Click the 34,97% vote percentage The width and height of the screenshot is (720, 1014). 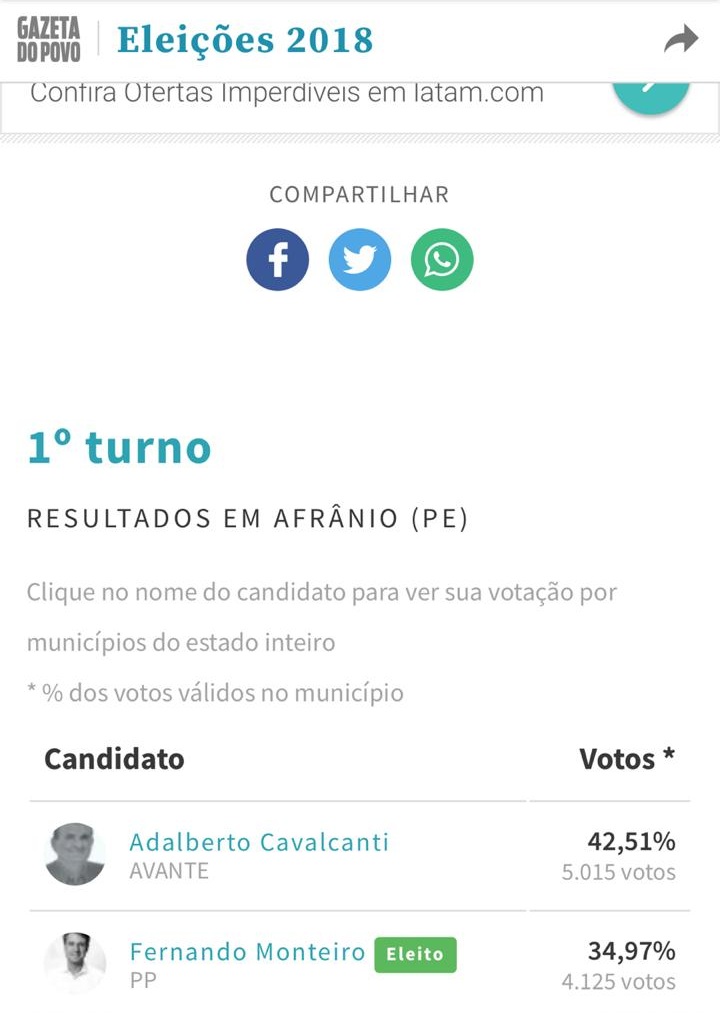pos(631,951)
